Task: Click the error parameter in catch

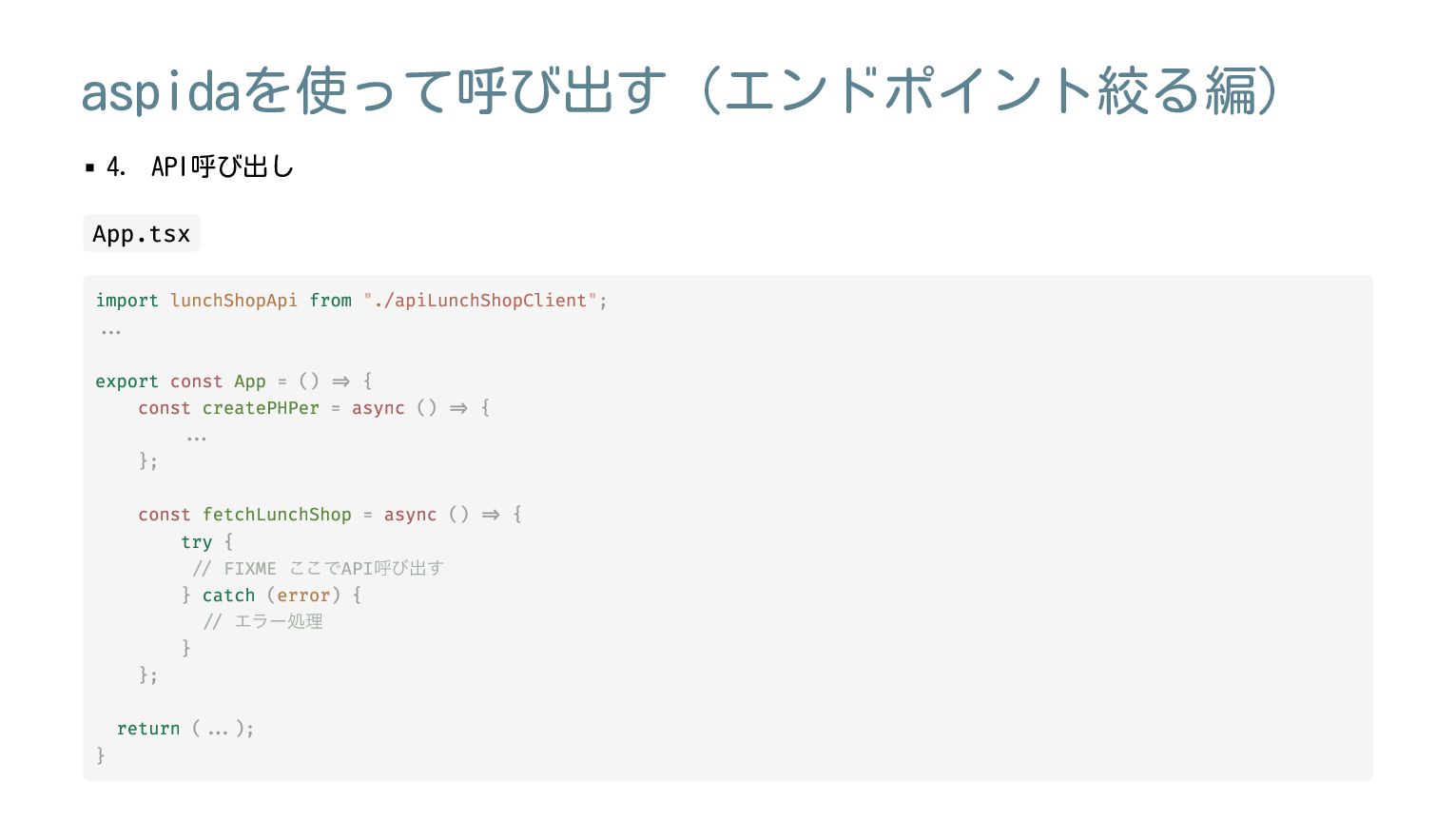Action: pos(303,596)
